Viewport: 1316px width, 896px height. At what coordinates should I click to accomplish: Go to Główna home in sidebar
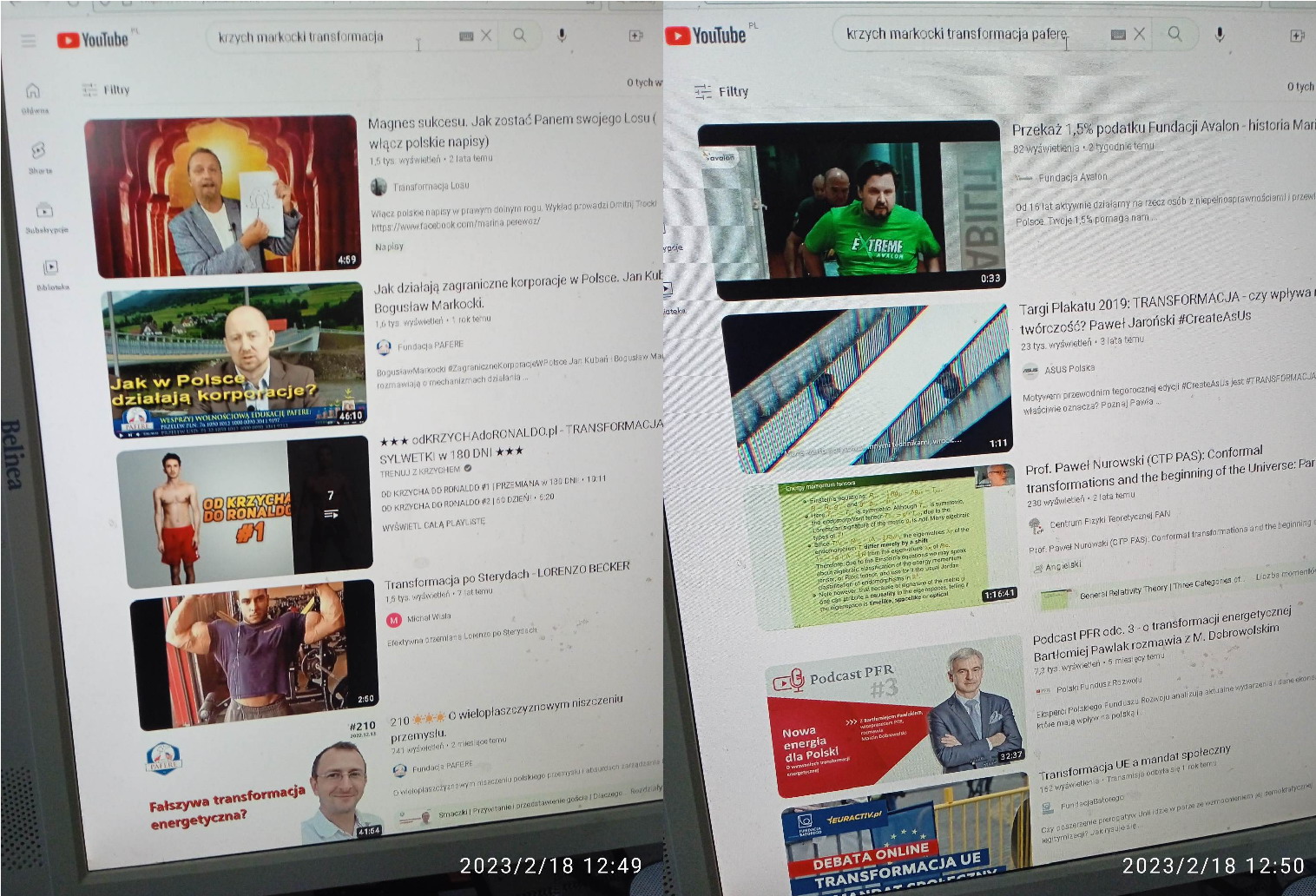coord(34,97)
